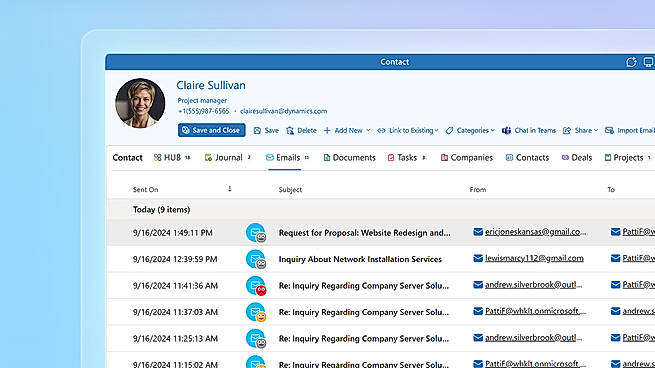Viewport: 655px width, 368px height.
Task: Toggle the Sent On sort arrow
Action: point(230,189)
